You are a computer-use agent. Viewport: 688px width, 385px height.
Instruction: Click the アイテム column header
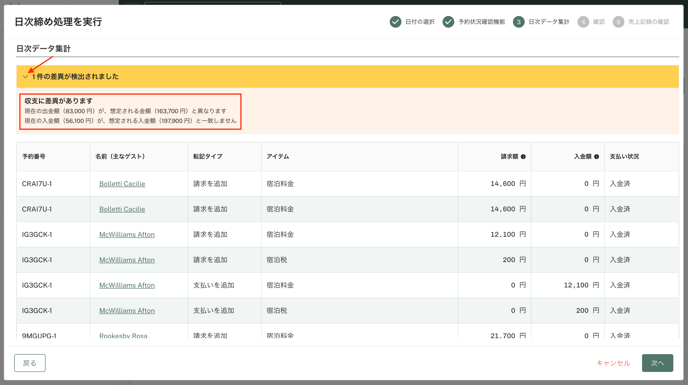278,157
